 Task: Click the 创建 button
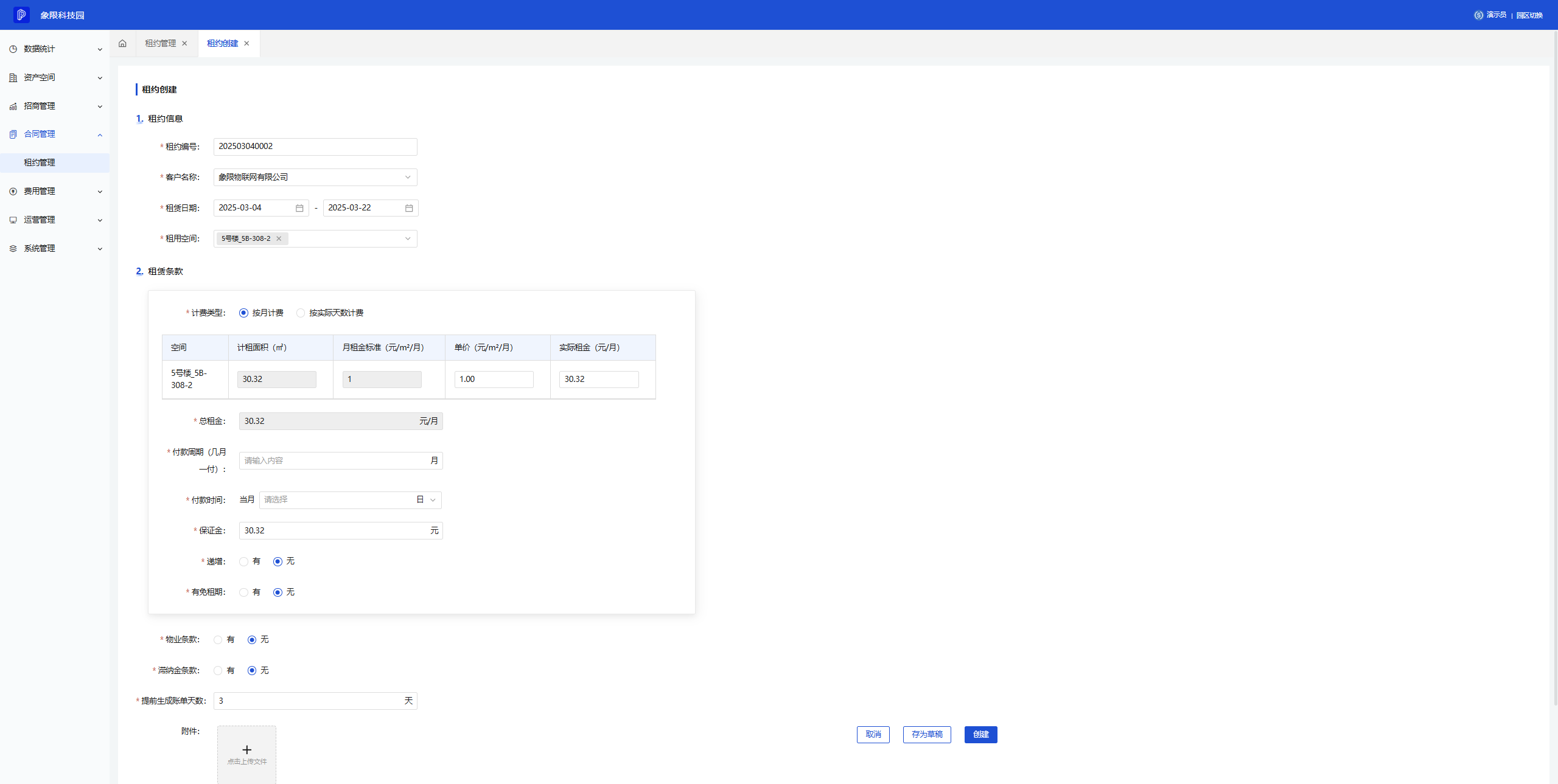[980, 735]
